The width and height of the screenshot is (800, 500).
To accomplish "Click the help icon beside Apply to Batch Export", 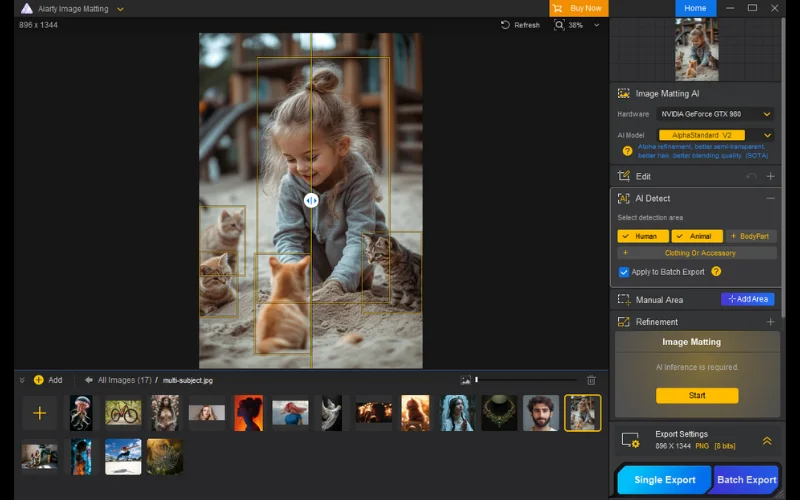I will (716, 271).
